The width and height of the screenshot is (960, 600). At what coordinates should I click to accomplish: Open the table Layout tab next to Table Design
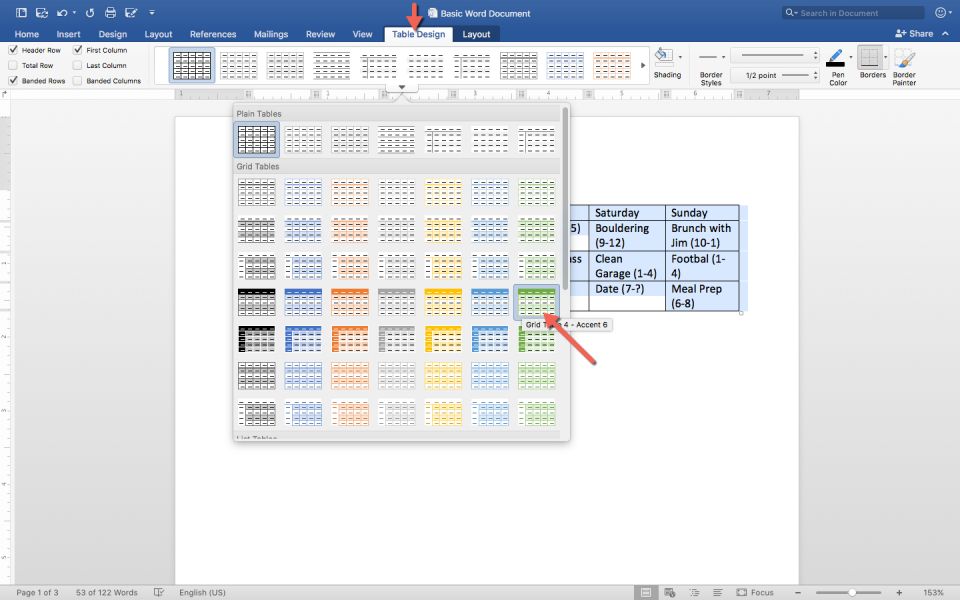(476, 34)
